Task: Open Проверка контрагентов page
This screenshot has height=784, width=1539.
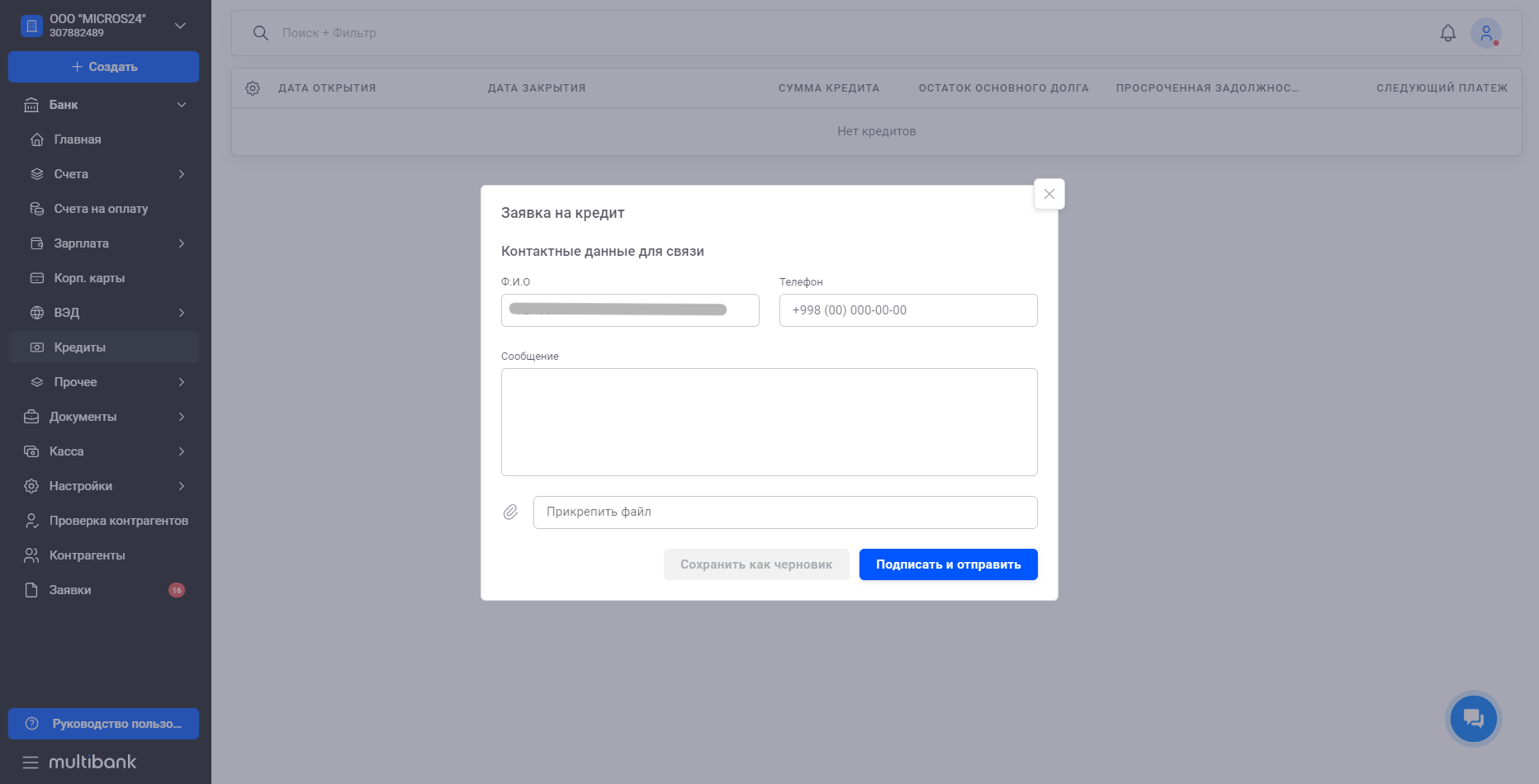Action: (x=118, y=521)
